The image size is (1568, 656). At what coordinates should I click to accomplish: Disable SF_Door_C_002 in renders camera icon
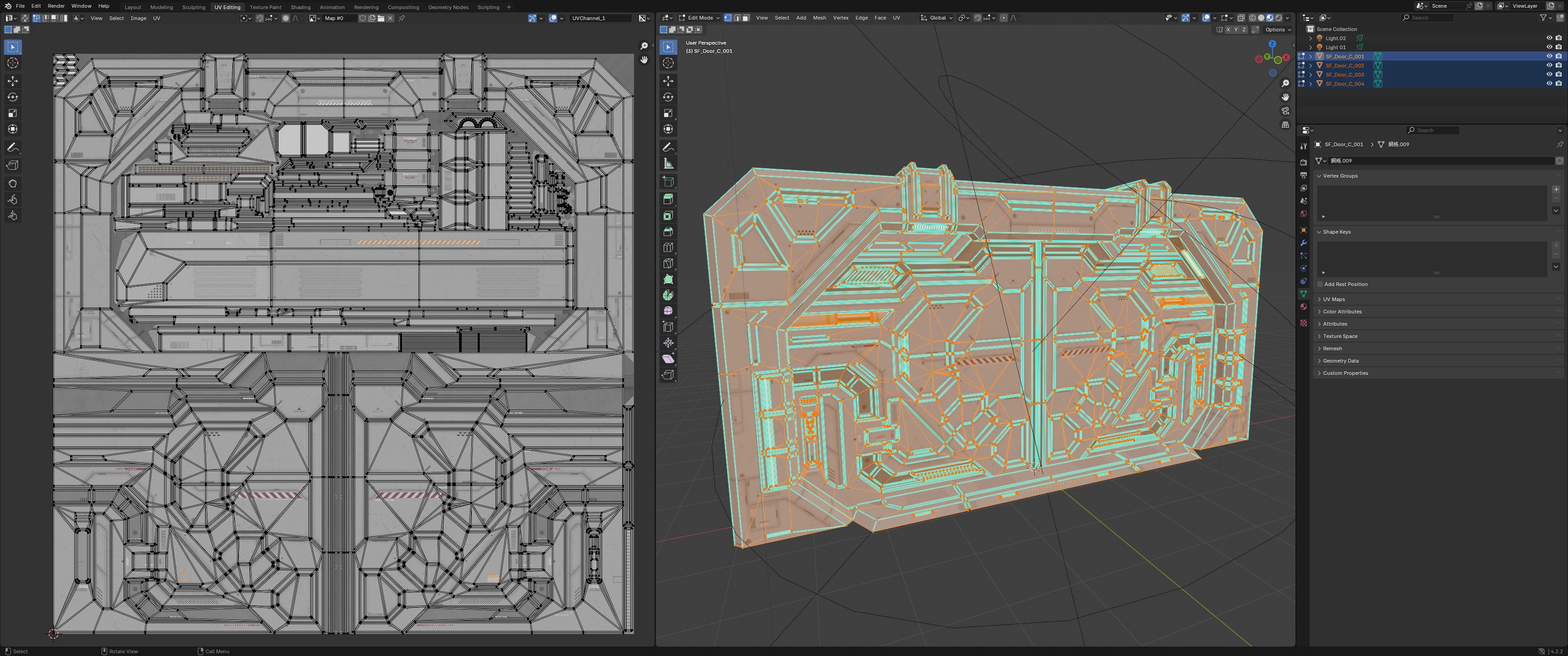click(1558, 65)
